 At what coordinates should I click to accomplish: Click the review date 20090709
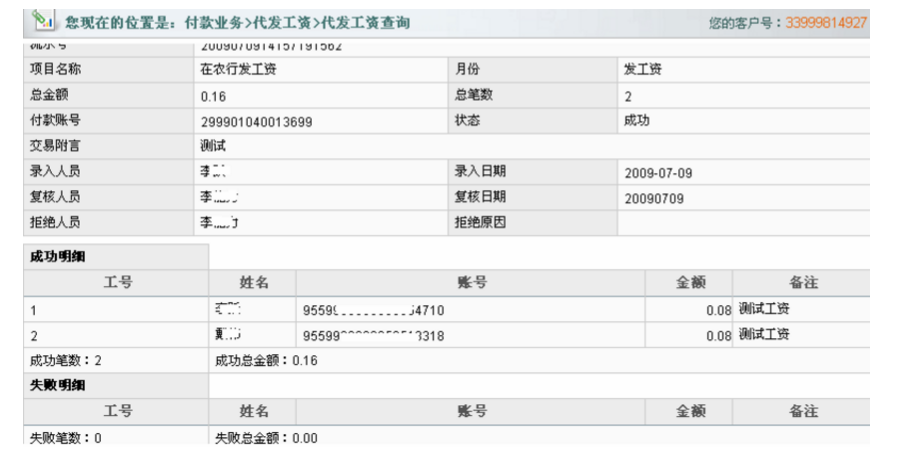point(654,198)
